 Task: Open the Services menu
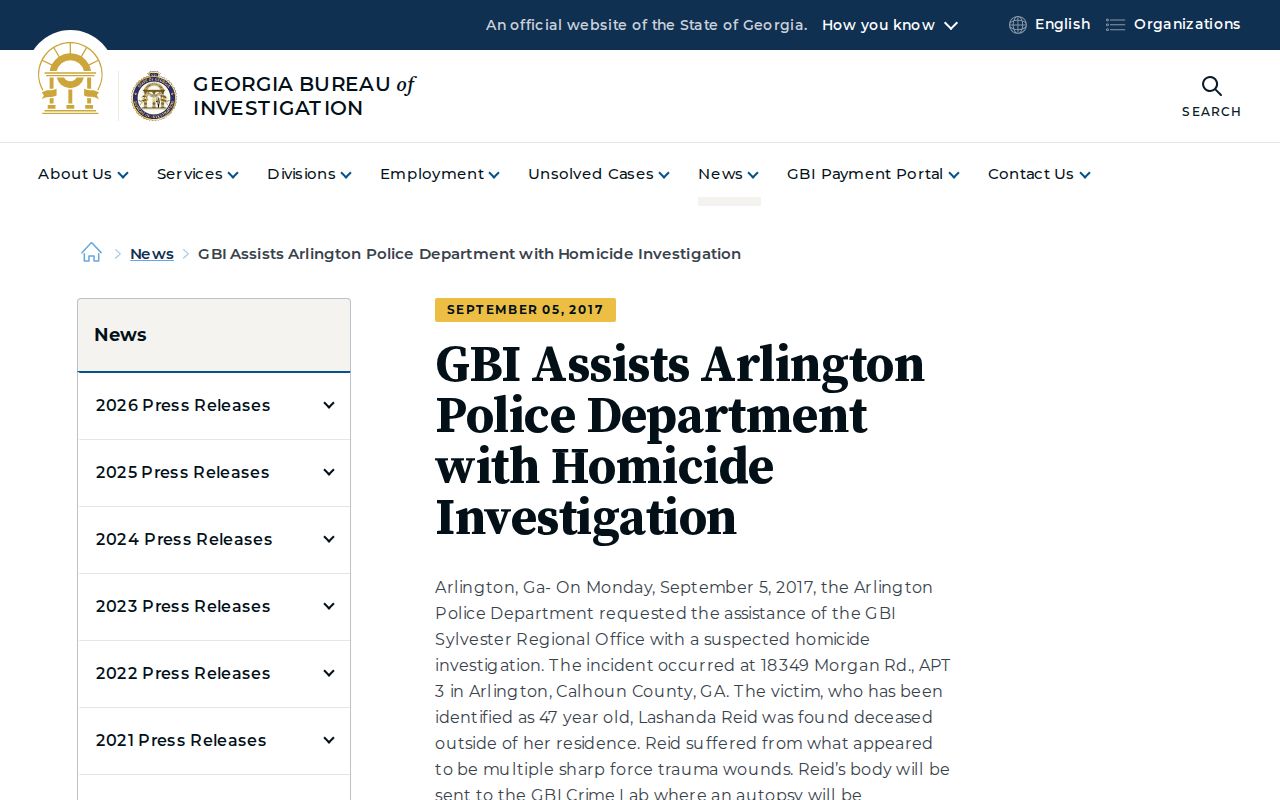tap(198, 174)
